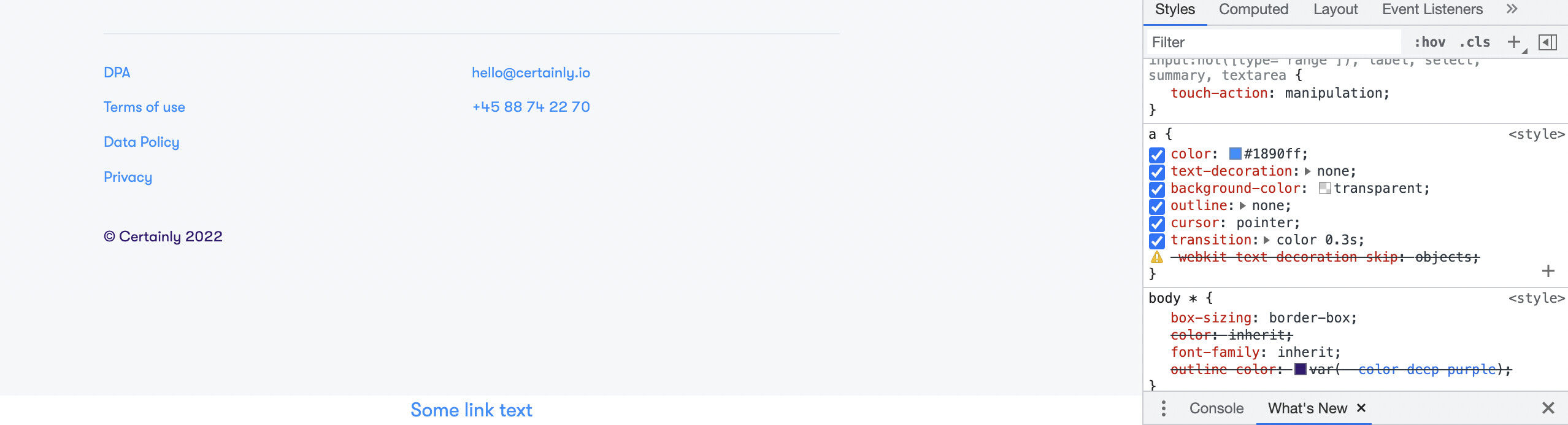1568x425 pixels.
Task: Disable the text-decoration property checkbox
Action: [x=1157, y=171]
